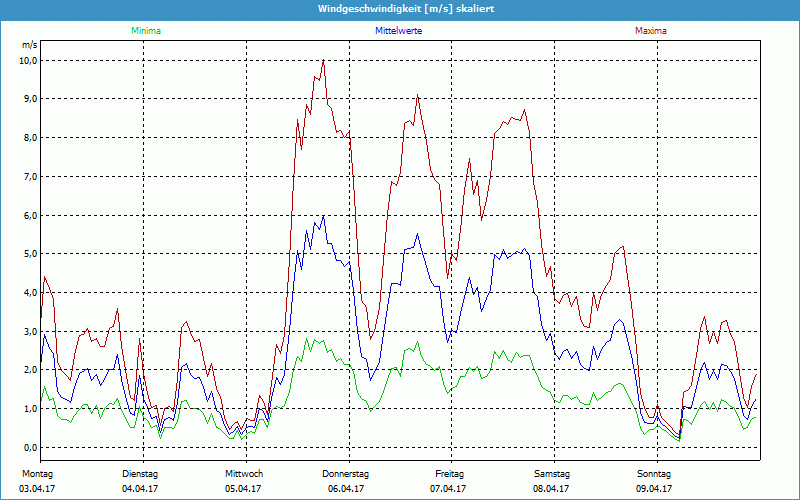This screenshot has height=500, width=800.
Task: Click the date '07.04.17'
Action: (448, 489)
